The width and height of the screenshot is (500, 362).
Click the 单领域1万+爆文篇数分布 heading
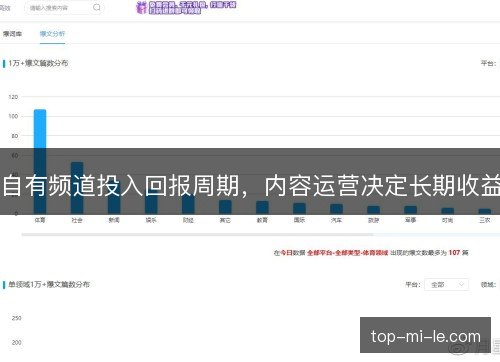pyautogui.click(x=49, y=284)
